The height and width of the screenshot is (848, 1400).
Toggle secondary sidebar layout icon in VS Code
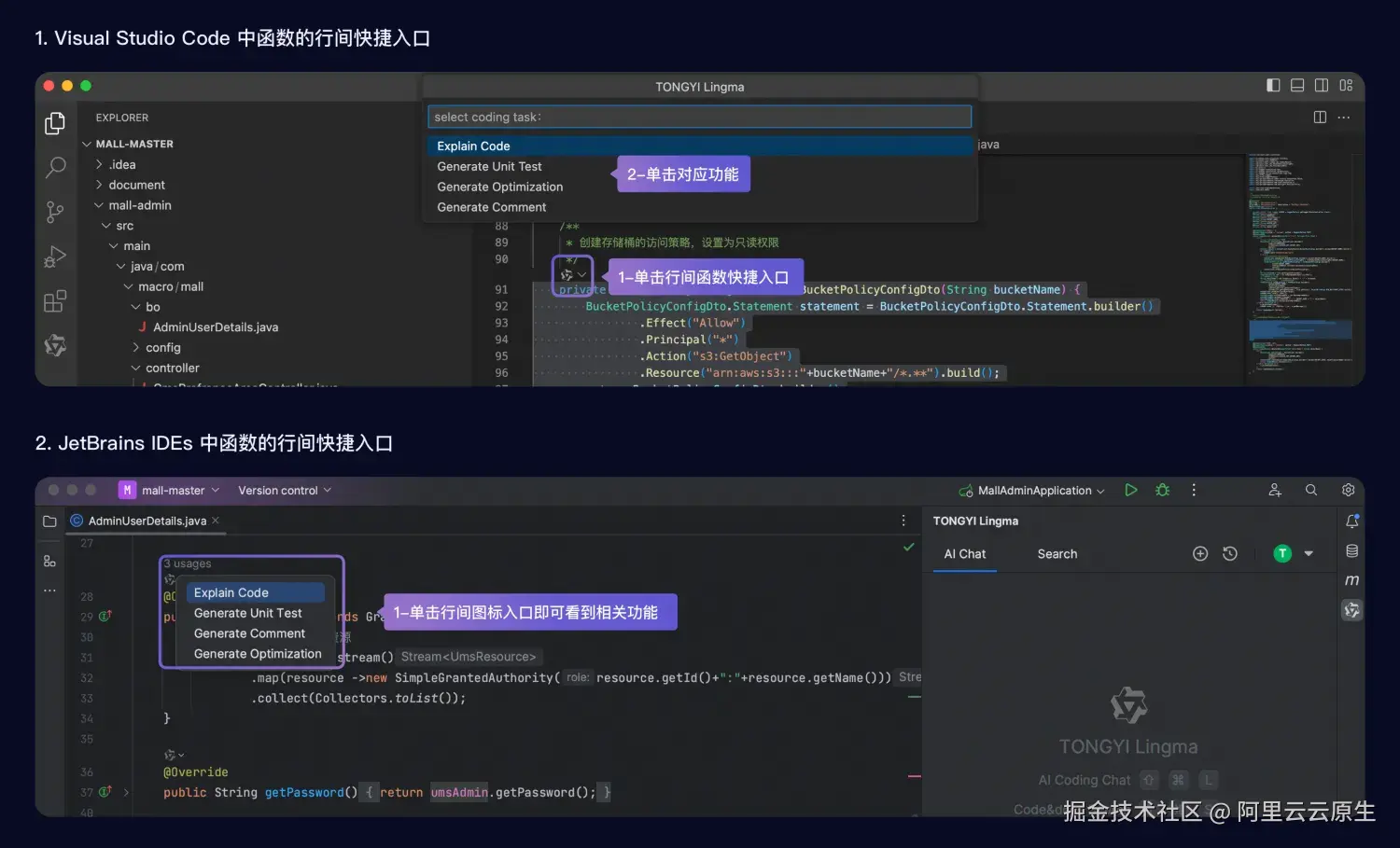click(x=1322, y=85)
